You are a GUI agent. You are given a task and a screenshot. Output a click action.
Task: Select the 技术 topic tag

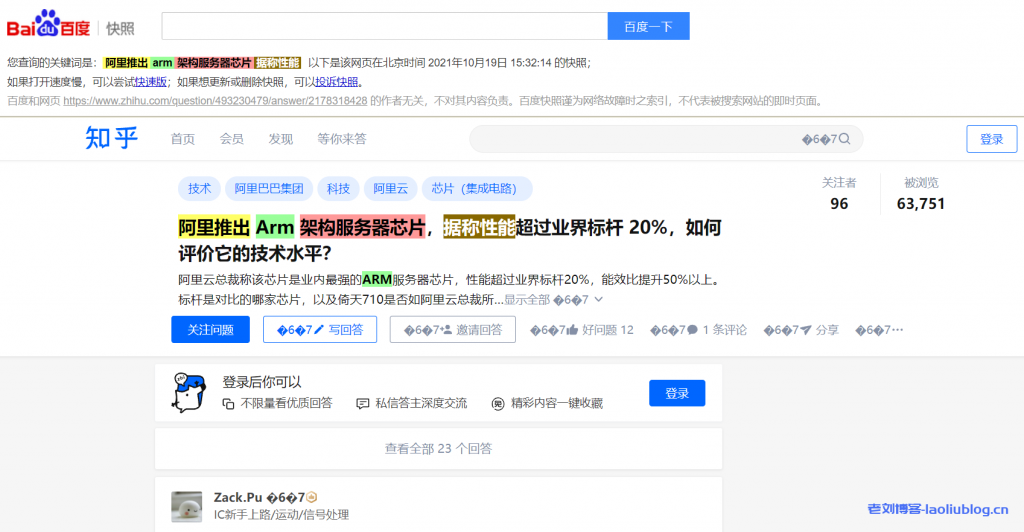pyautogui.click(x=199, y=189)
